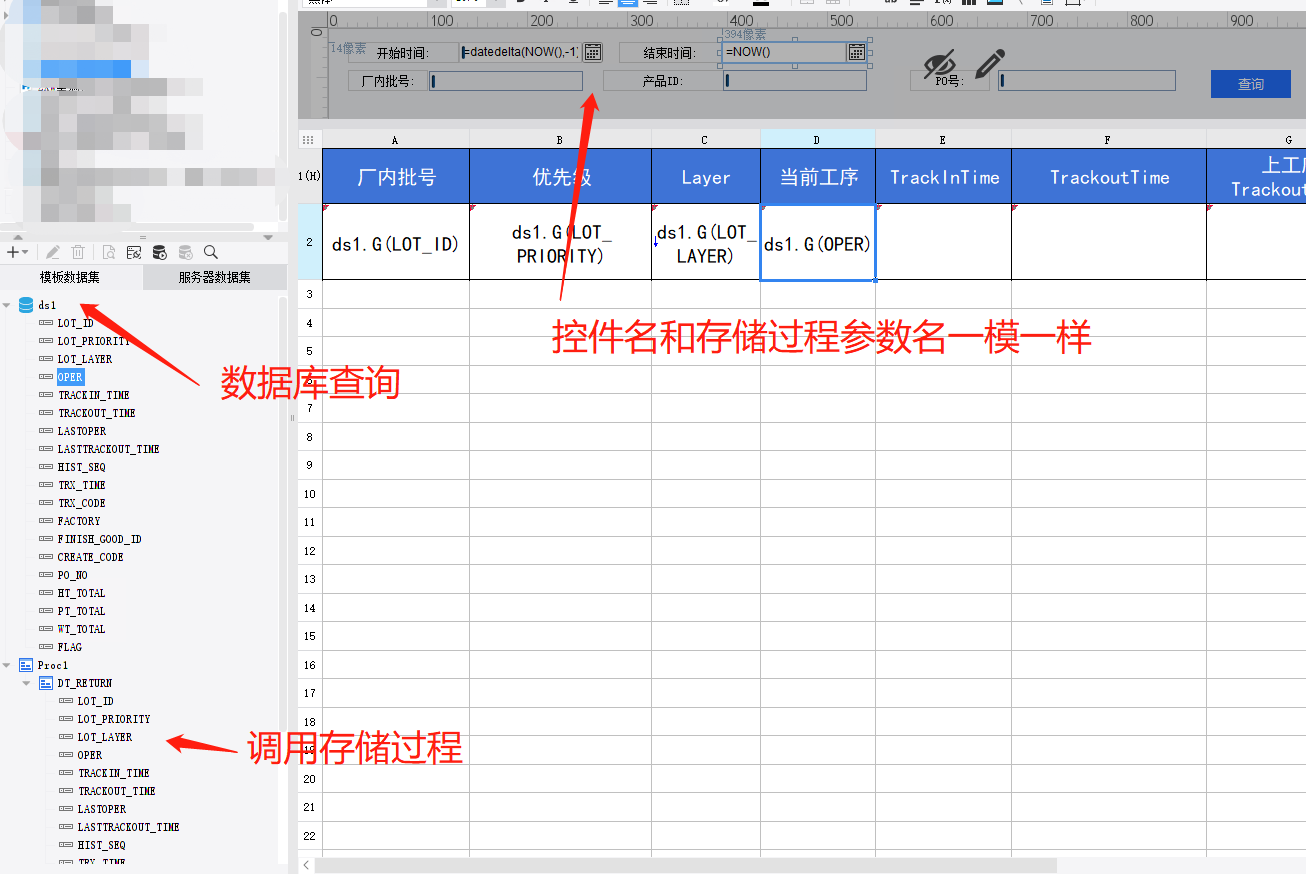Select column header E
This screenshot has height=874, width=1306.
point(943,140)
